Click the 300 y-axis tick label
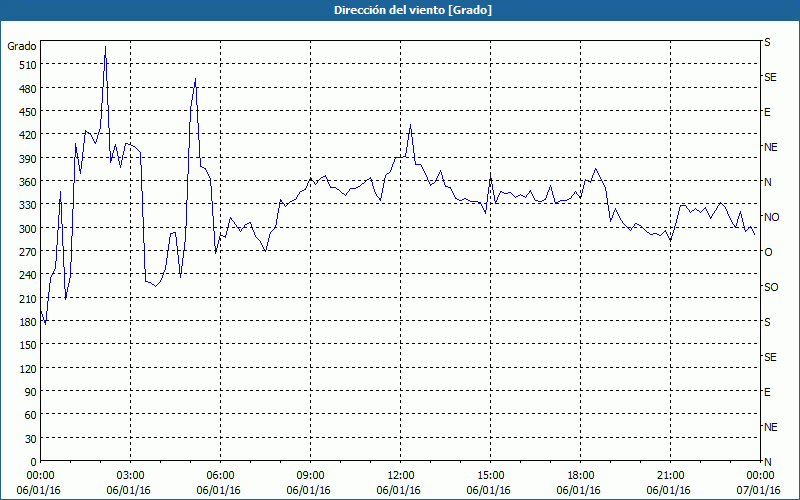Screen dimensions: 800x500 pyautogui.click(x=28, y=228)
